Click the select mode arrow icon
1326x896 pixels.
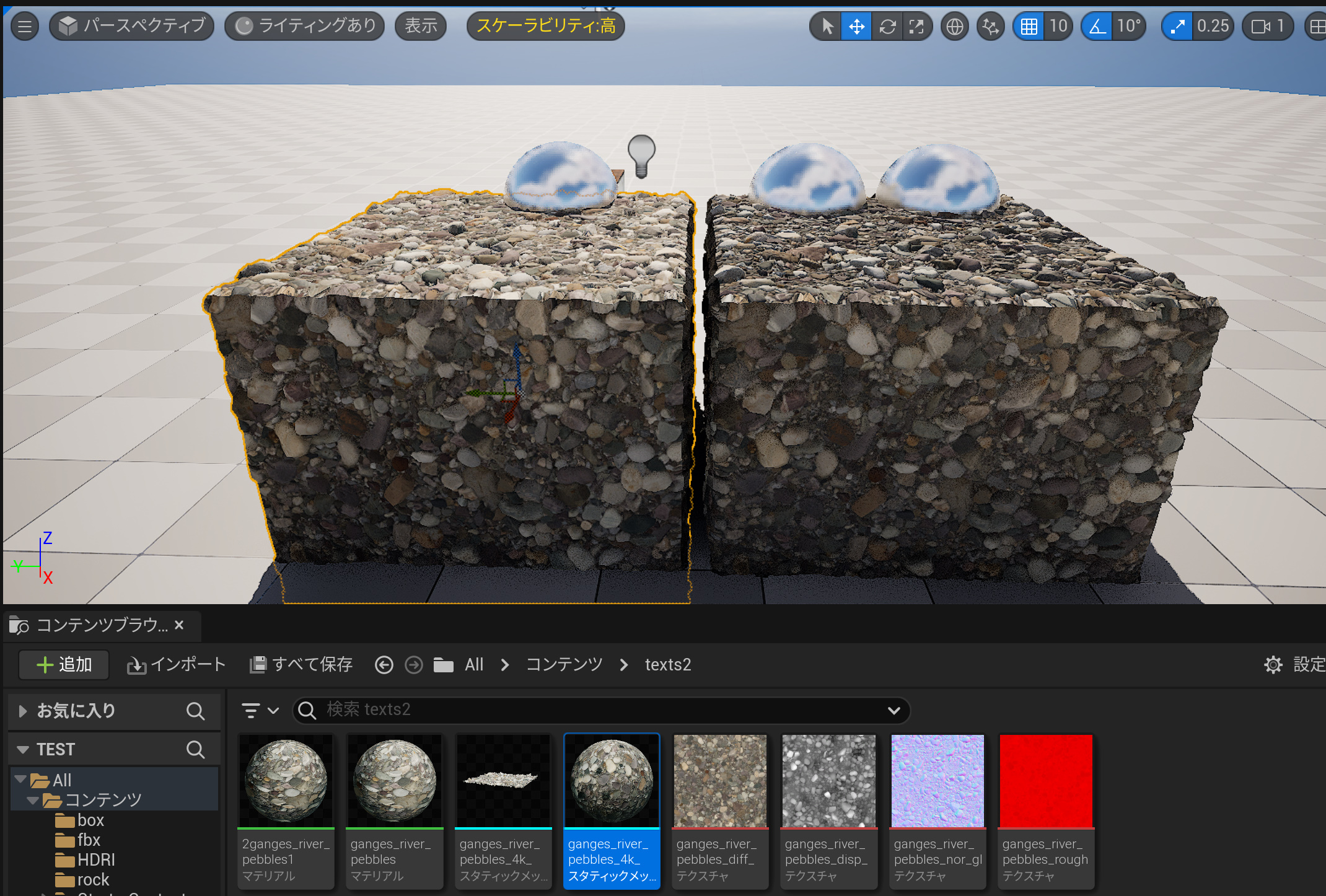tap(827, 27)
